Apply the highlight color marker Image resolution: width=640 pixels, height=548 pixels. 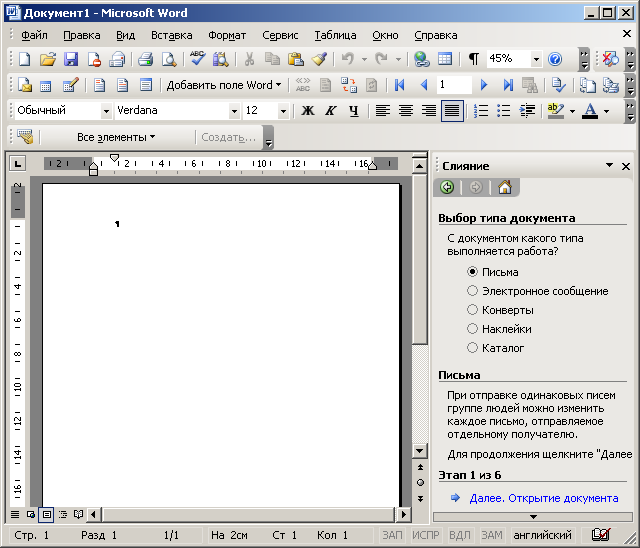click(555, 111)
